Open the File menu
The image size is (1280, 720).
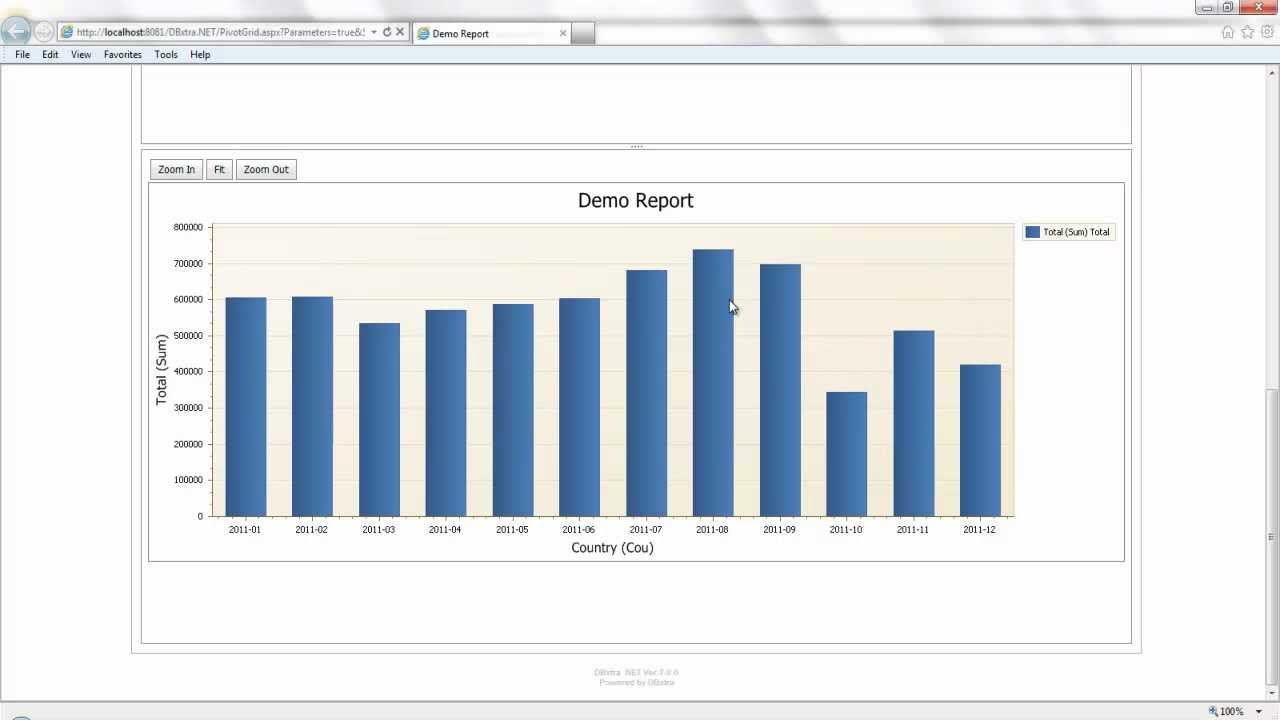point(22,54)
